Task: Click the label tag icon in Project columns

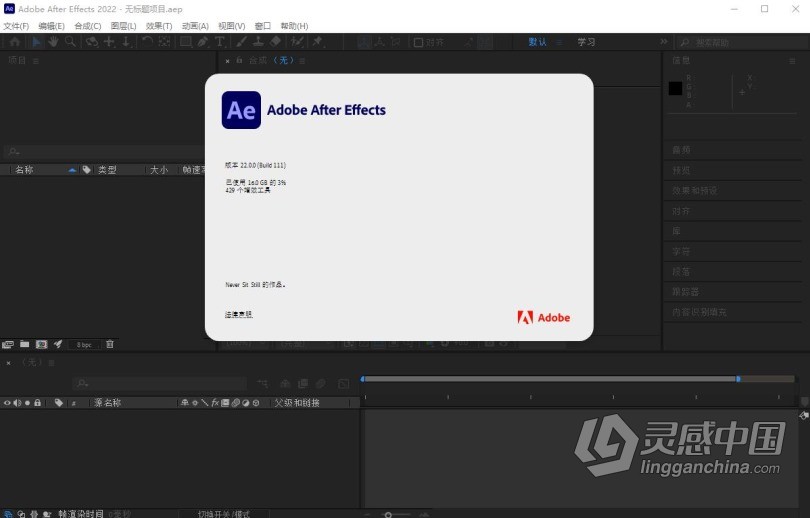Action: [x=86, y=169]
